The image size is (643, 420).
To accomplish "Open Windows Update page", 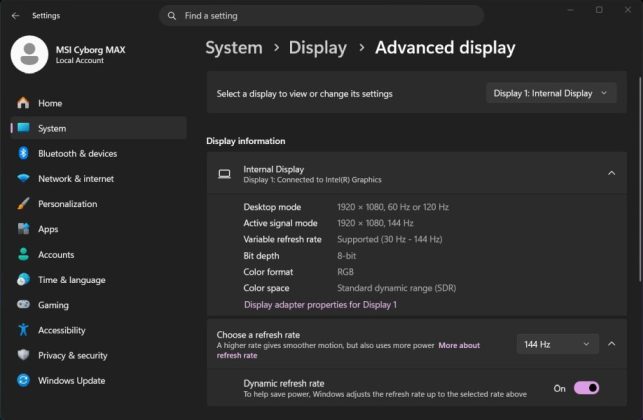I will pyautogui.click(x=98, y=380).
